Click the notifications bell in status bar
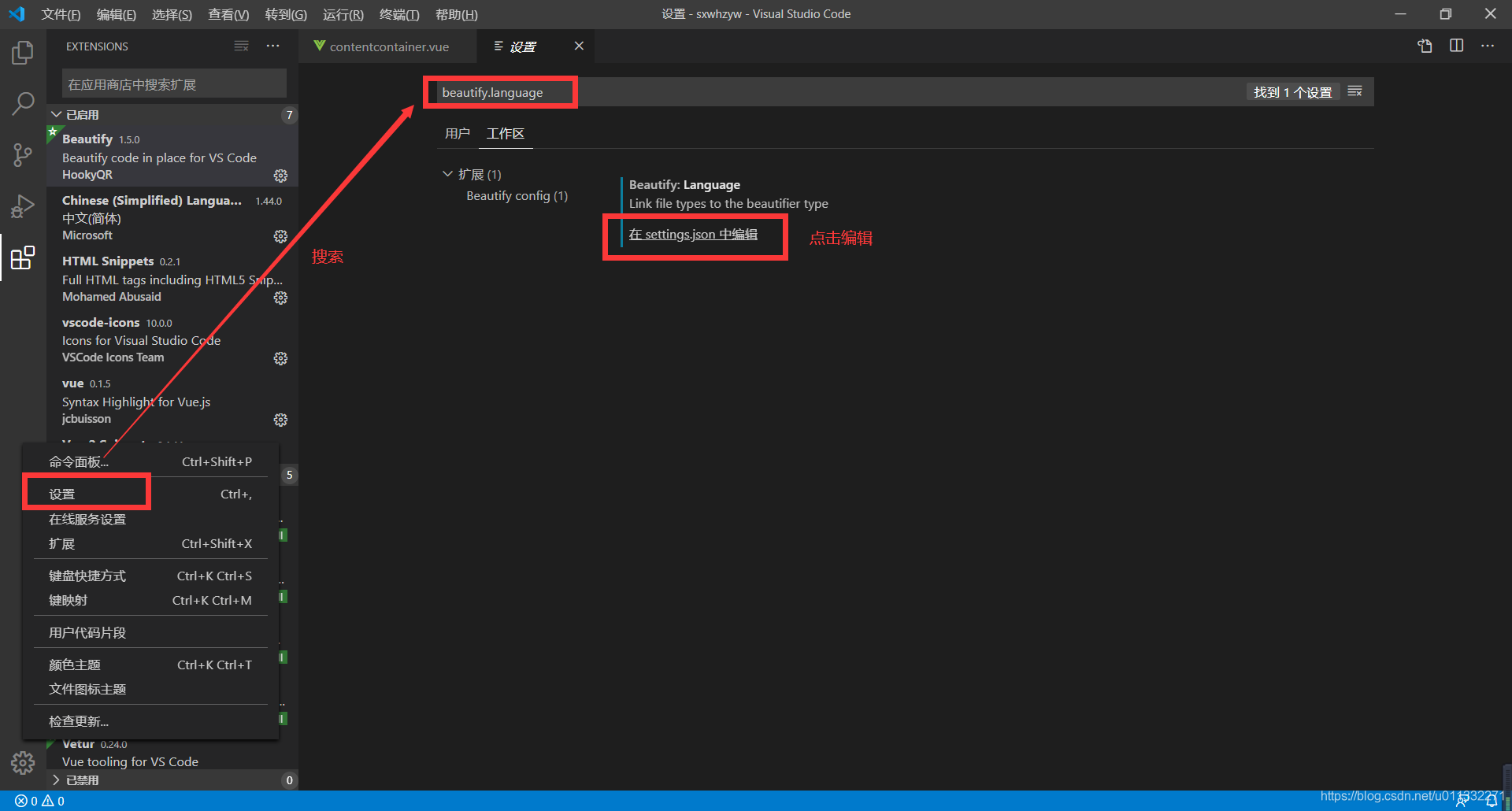 pos(1491,801)
